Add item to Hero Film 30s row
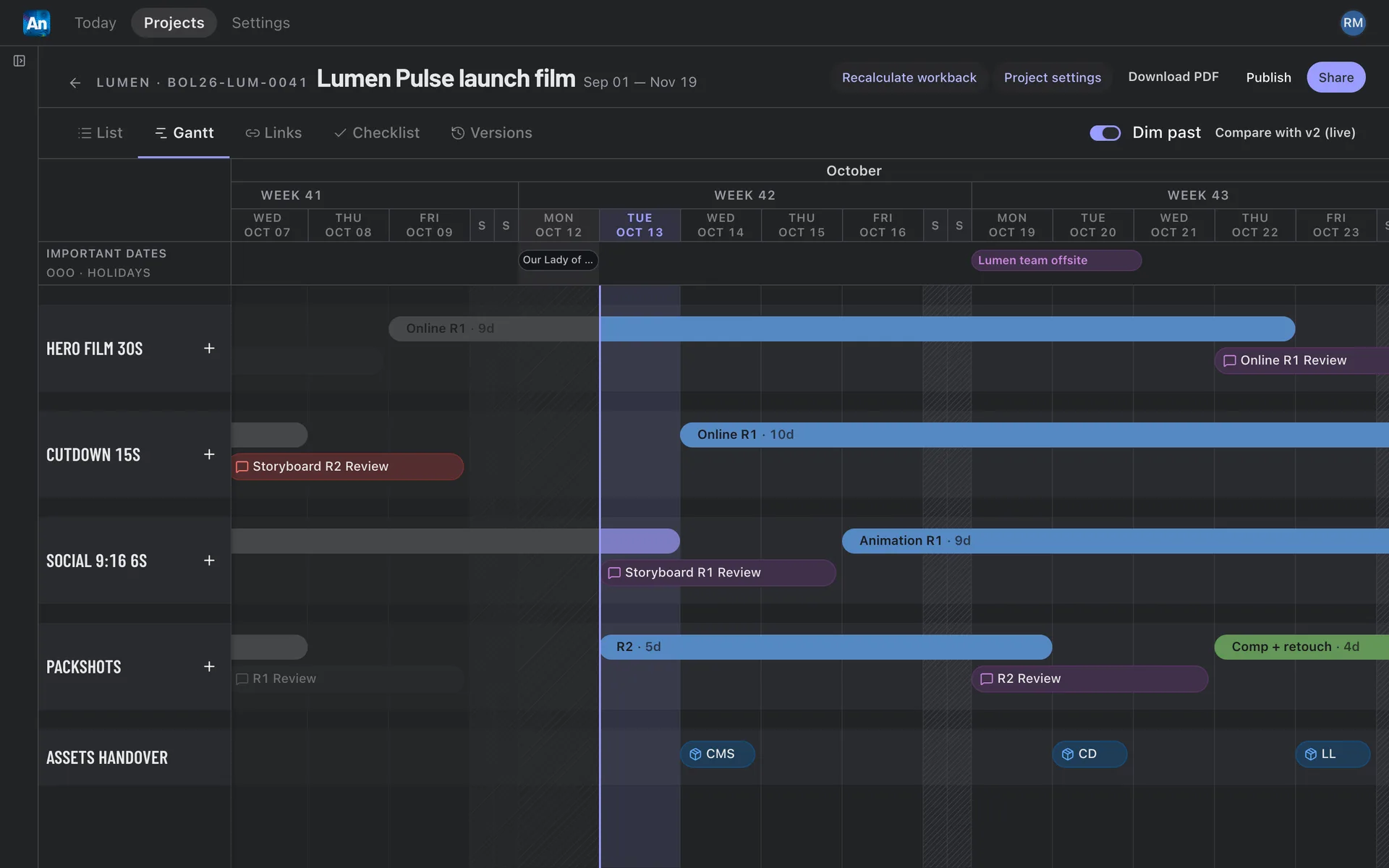The width and height of the screenshot is (1389, 868). pos(209,349)
